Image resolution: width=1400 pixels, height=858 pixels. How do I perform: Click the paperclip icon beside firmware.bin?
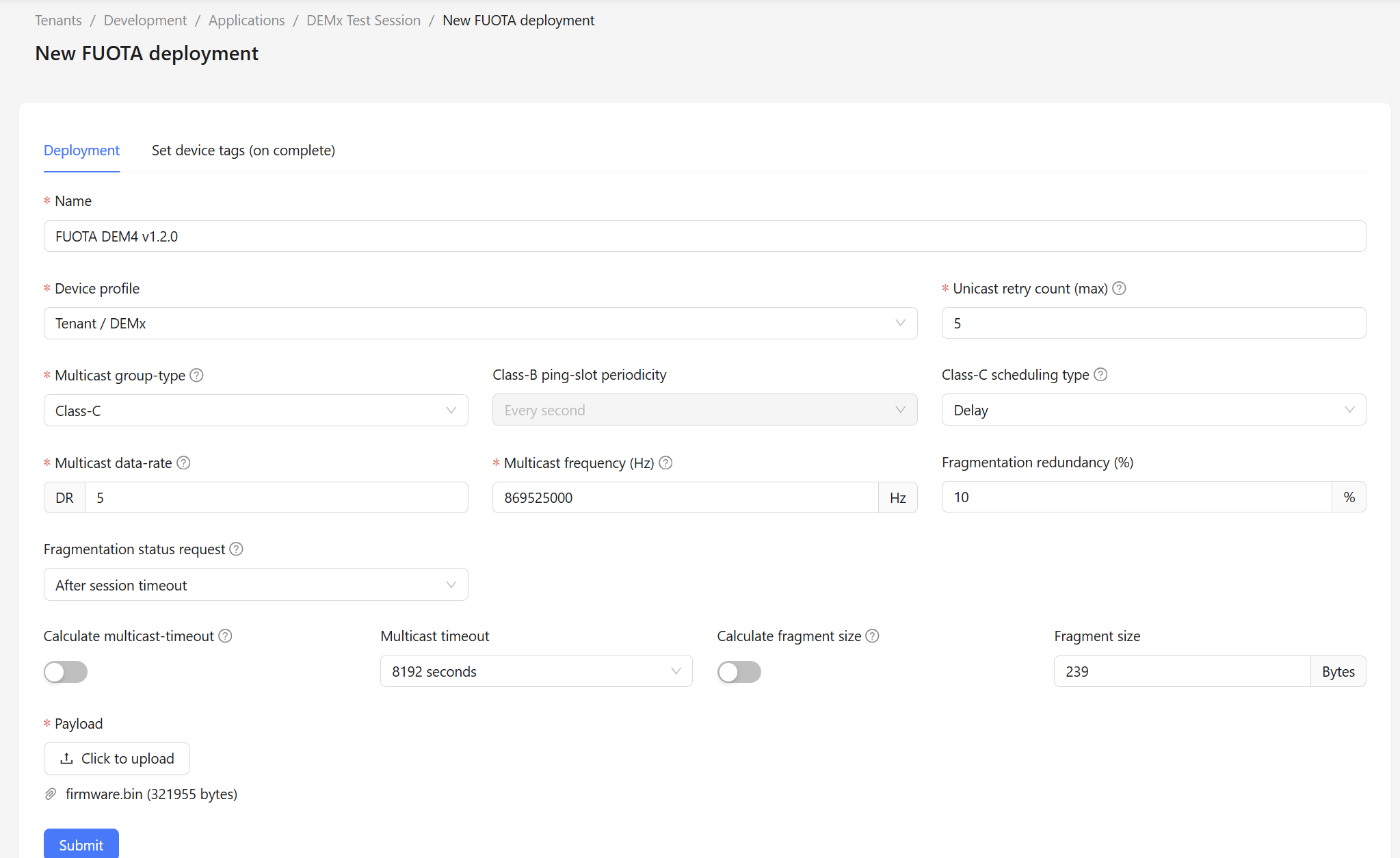pyautogui.click(x=51, y=794)
